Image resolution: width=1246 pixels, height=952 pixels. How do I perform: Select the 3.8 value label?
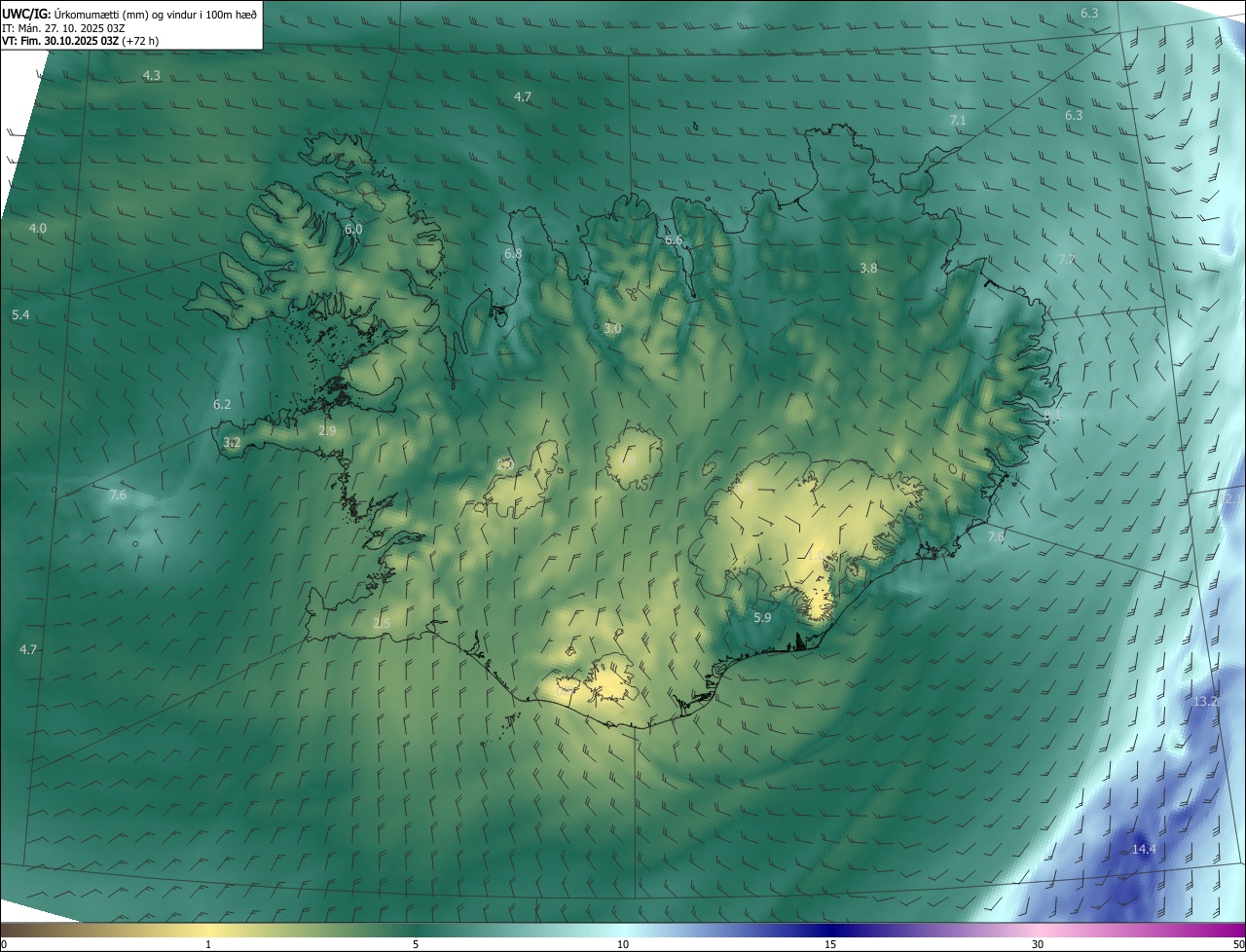coord(869,268)
